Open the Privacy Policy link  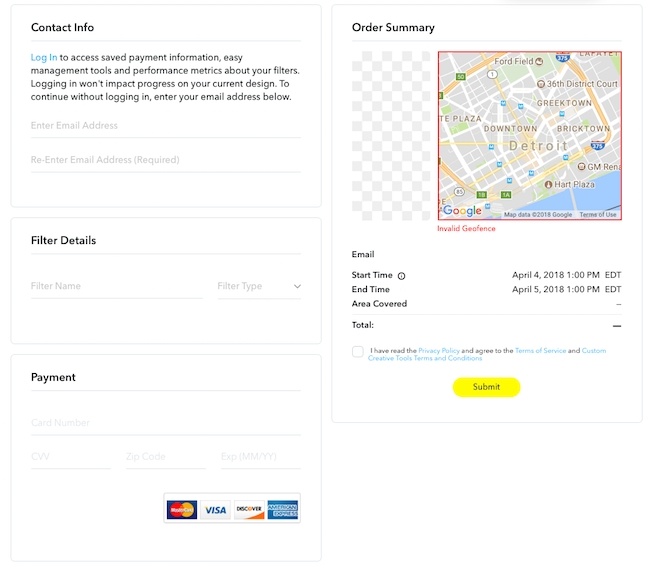[x=439, y=351]
